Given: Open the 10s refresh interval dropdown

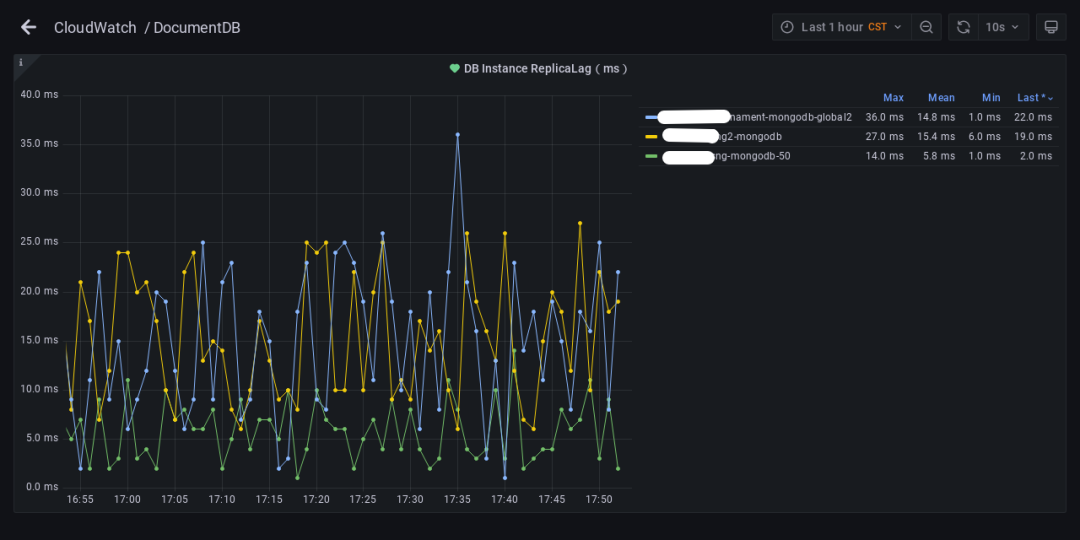Looking at the screenshot, I should tap(1004, 27).
